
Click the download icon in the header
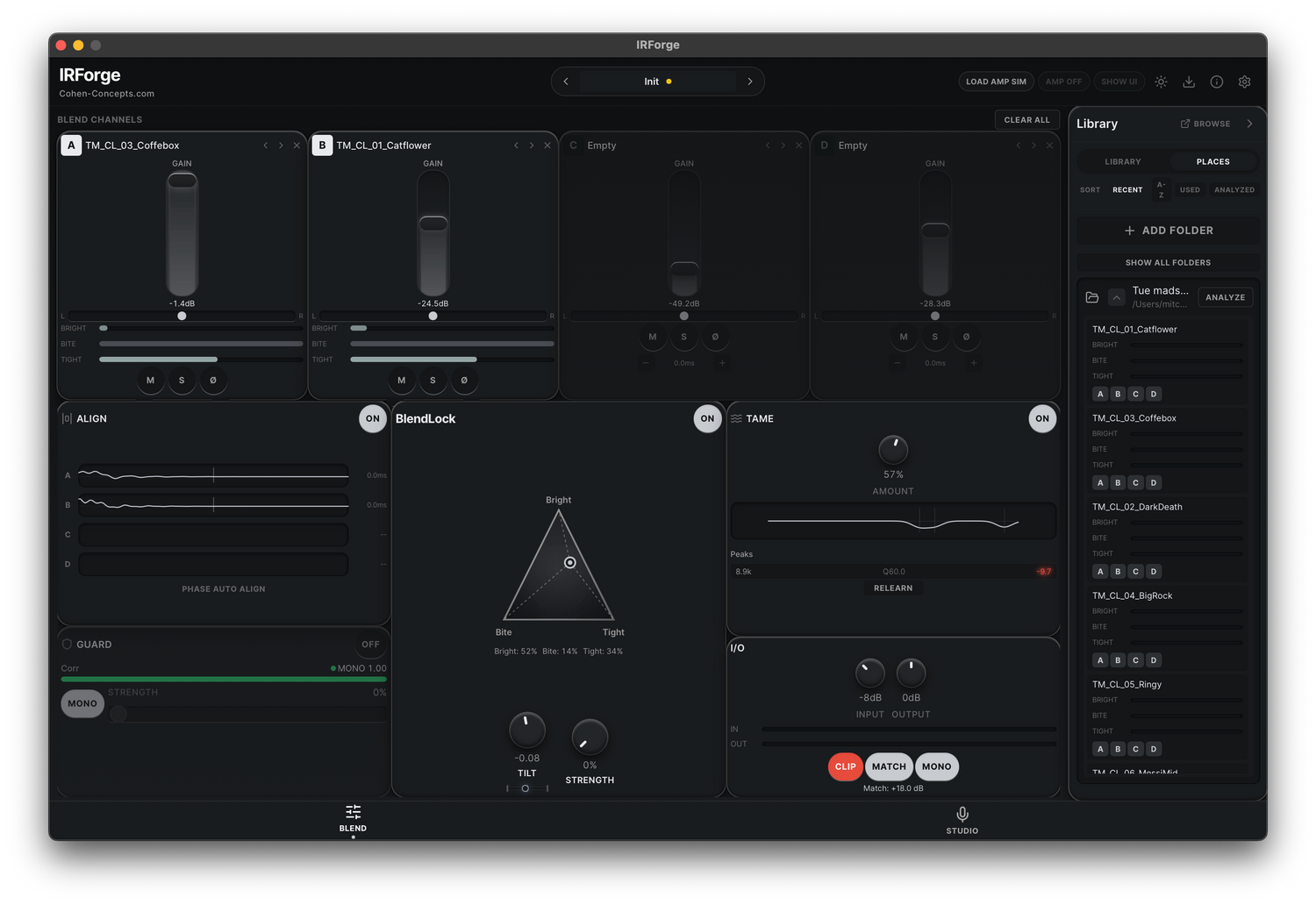tap(1189, 82)
